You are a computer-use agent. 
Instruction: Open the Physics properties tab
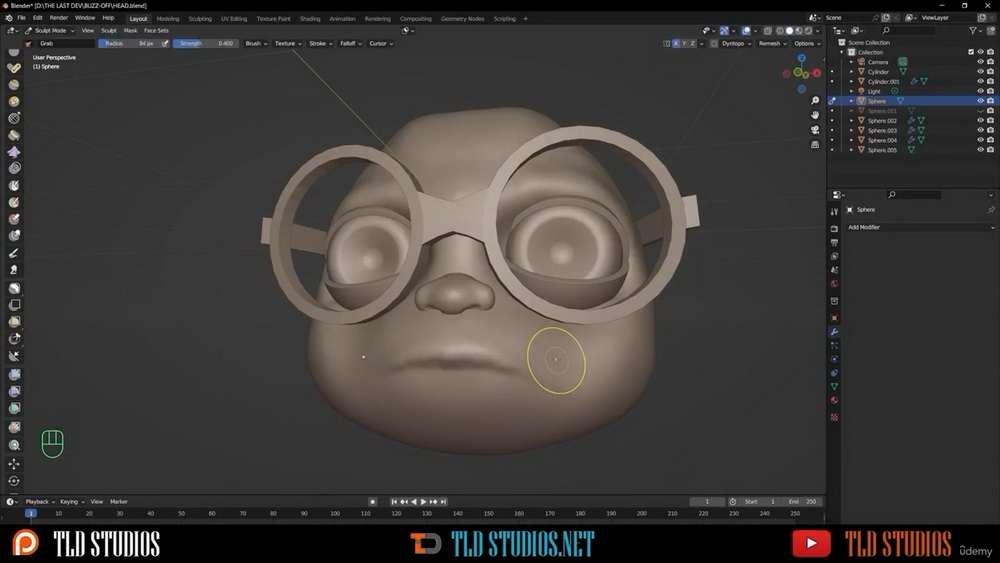pyautogui.click(x=834, y=359)
